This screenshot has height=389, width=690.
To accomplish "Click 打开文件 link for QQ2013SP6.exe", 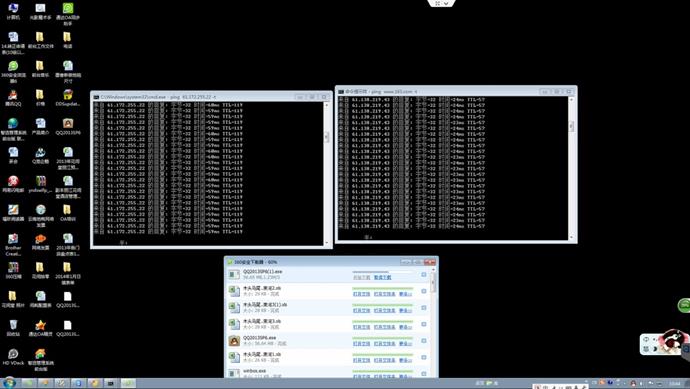I will point(361,344).
